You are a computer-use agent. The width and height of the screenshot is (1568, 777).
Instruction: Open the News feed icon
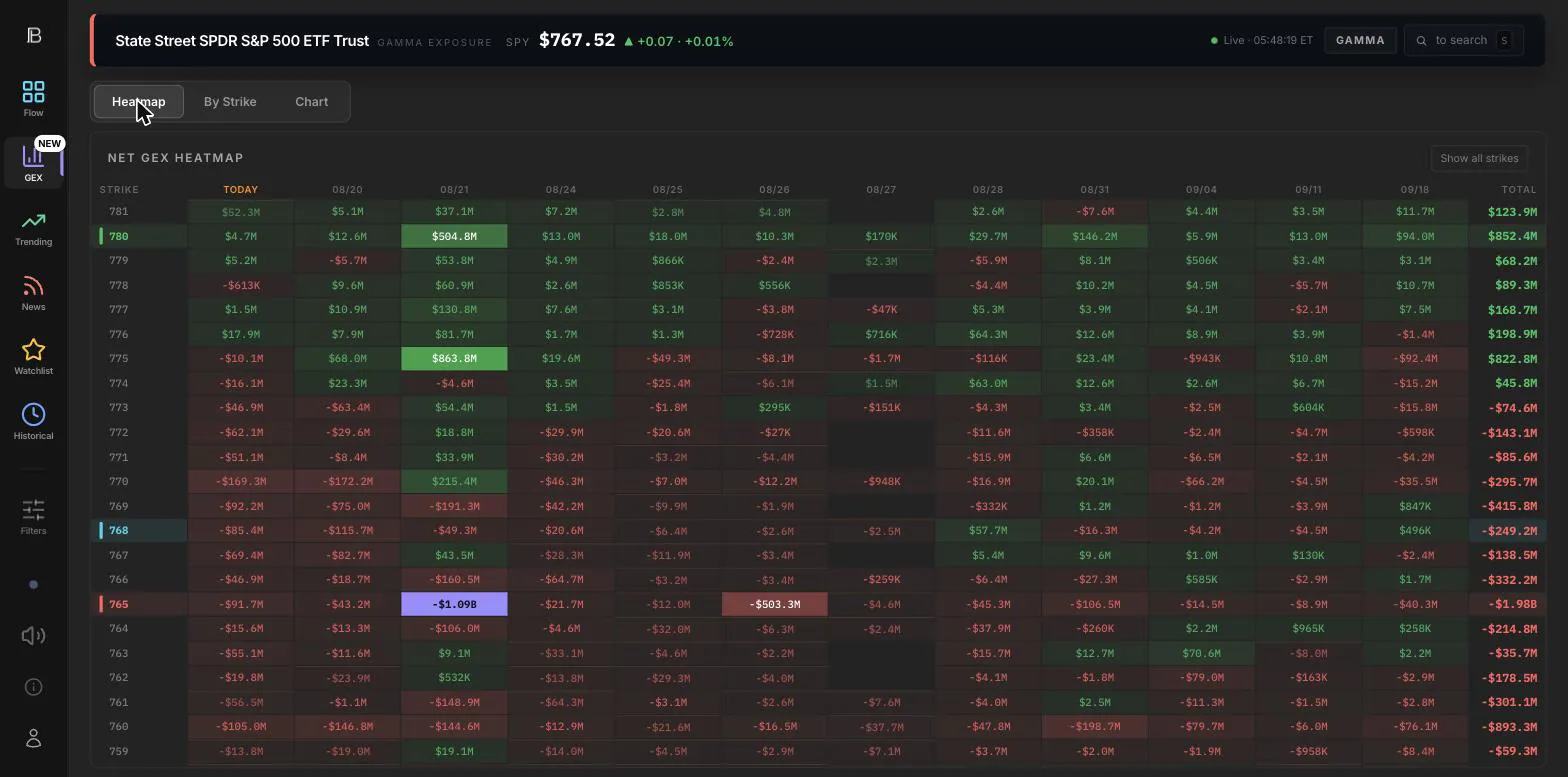point(33,293)
